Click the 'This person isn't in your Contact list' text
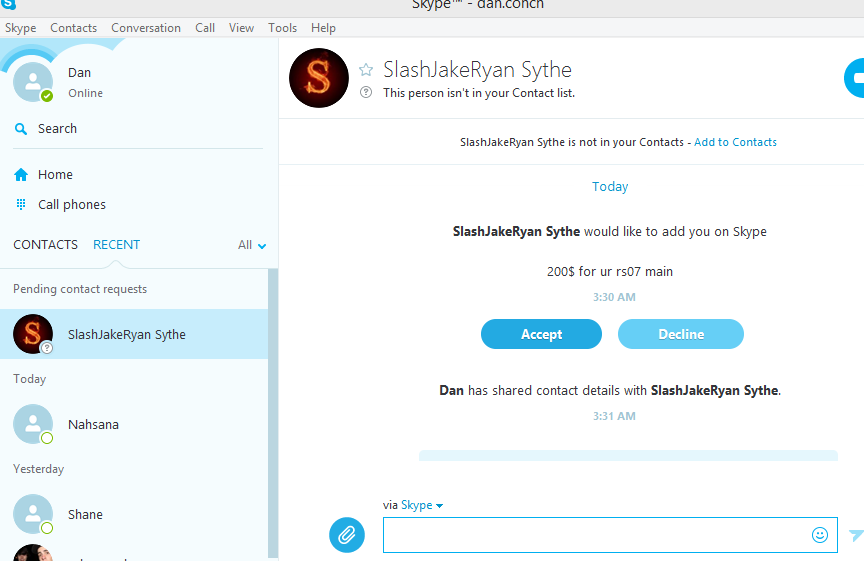864x561 pixels. click(x=479, y=93)
